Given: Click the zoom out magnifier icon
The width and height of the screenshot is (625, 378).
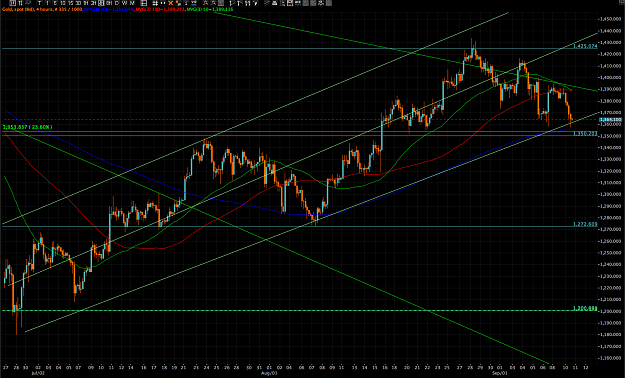Looking at the screenshot, I should pyautogui.click(x=213, y=3).
